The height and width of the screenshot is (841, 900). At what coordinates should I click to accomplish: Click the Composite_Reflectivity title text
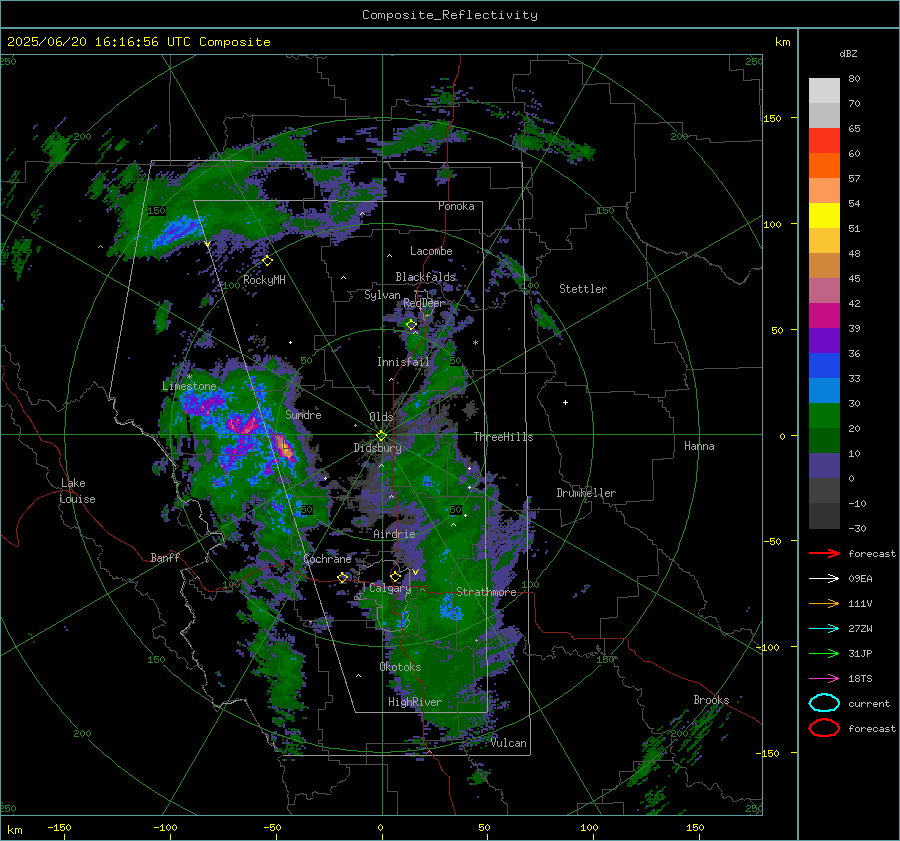click(449, 15)
